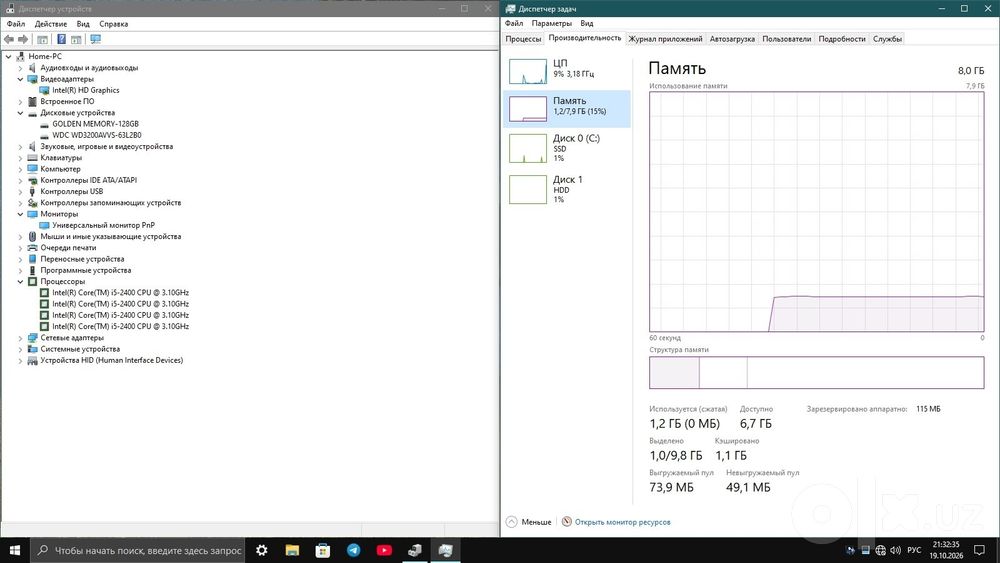This screenshot has width=1000, height=563.
Task: Click the Структура памяти composition bar
Action: pos(816,372)
